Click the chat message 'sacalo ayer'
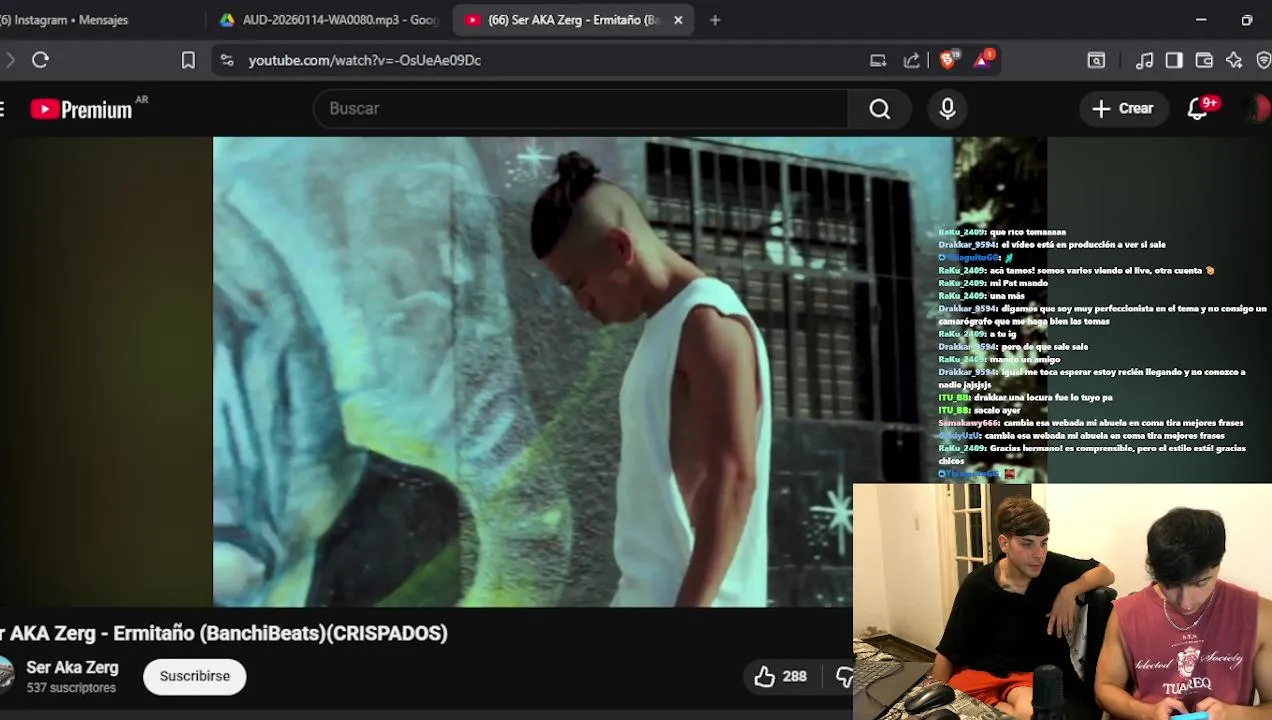The image size is (1272, 720). tap(996, 410)
